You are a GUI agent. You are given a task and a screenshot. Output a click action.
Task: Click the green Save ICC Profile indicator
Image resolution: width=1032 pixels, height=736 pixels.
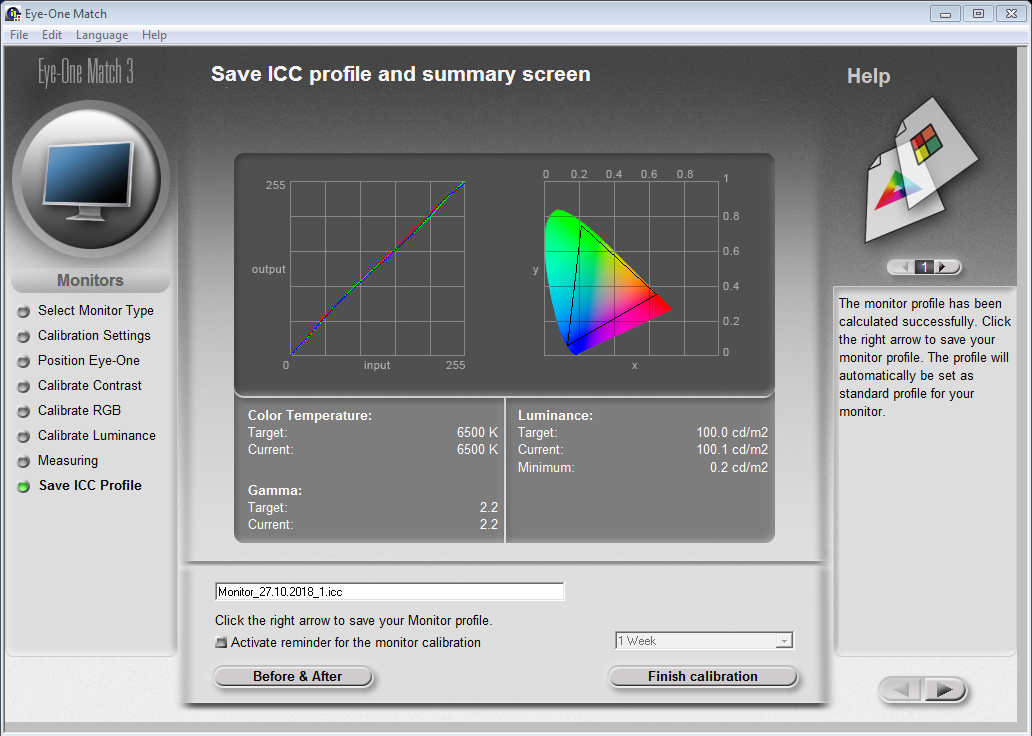[x=24, y=486]
